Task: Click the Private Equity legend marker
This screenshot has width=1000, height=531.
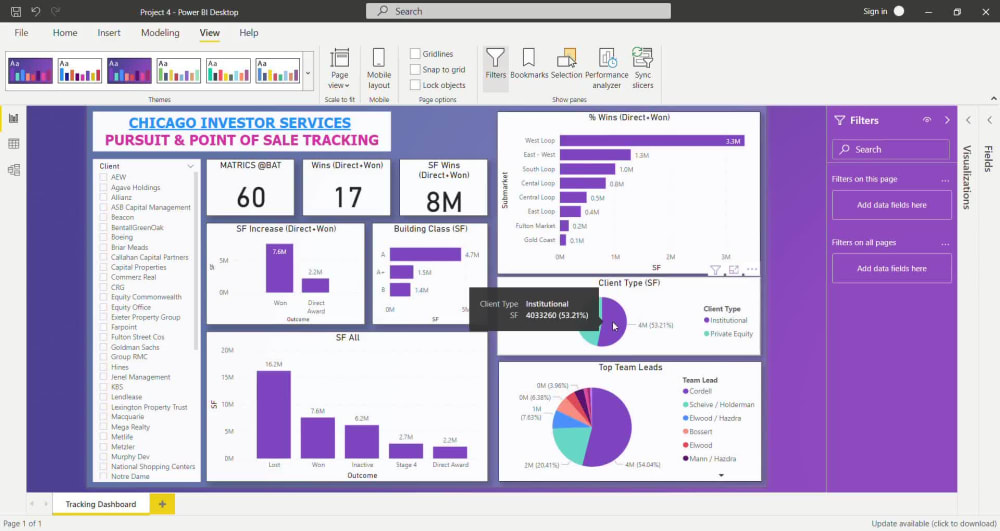Action: [707, 334]
